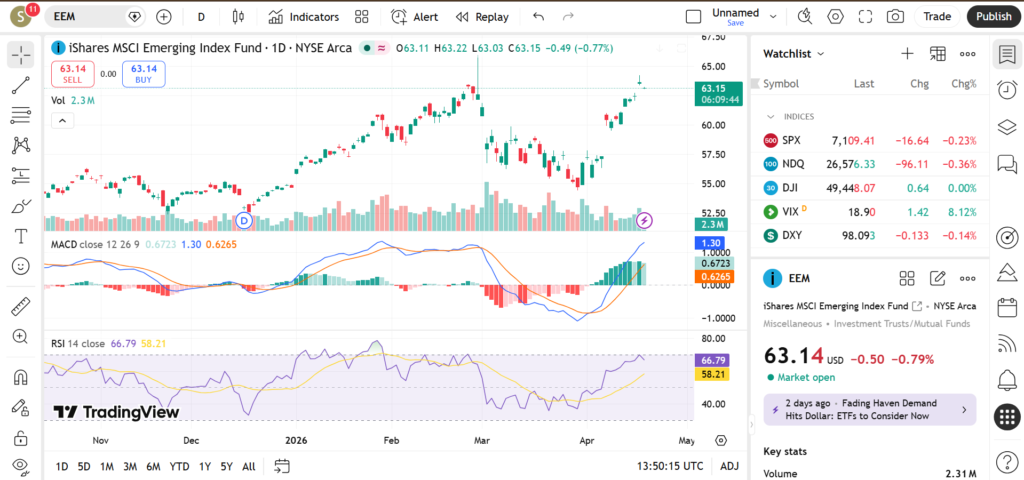Toggle the Unnamed layout checkbox square
Image resolution: width=1024 pixels, height=480 pixels.
(693, 17)
